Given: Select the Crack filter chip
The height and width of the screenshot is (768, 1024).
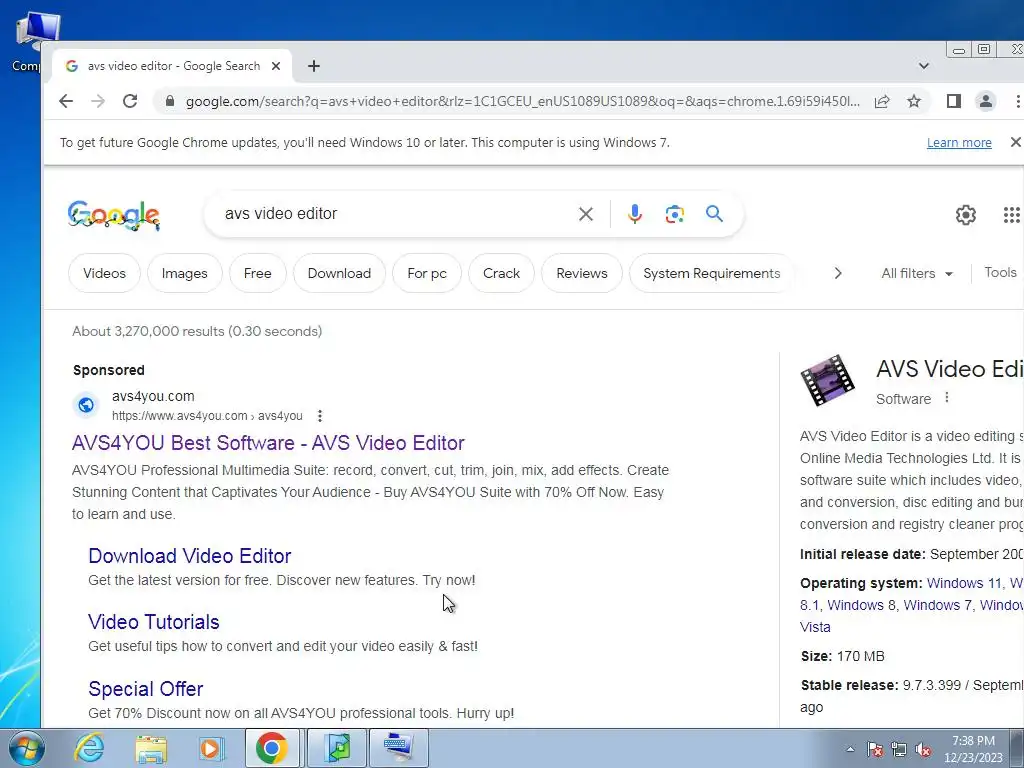Looking at the screenshot, I should point(502,274).
